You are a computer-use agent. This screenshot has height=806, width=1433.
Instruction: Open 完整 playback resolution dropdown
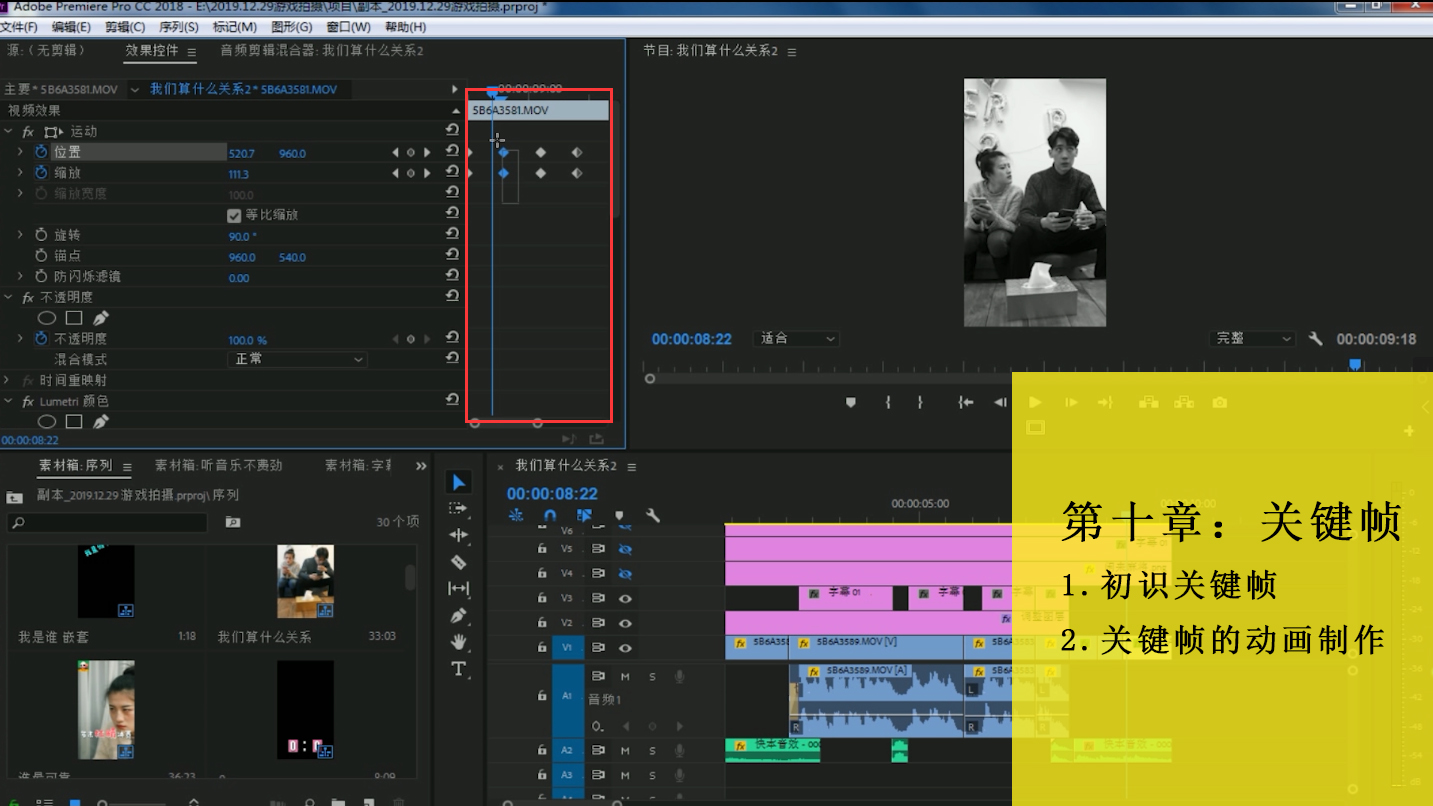[x=1253, y=339]
